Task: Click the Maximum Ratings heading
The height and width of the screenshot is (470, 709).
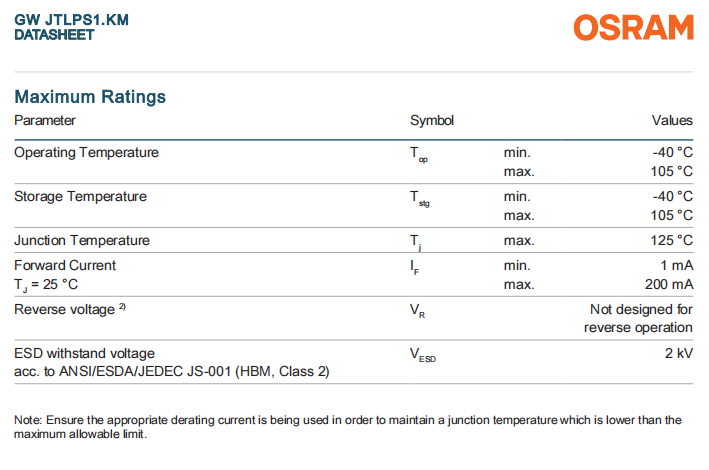Action: [90, 97]
